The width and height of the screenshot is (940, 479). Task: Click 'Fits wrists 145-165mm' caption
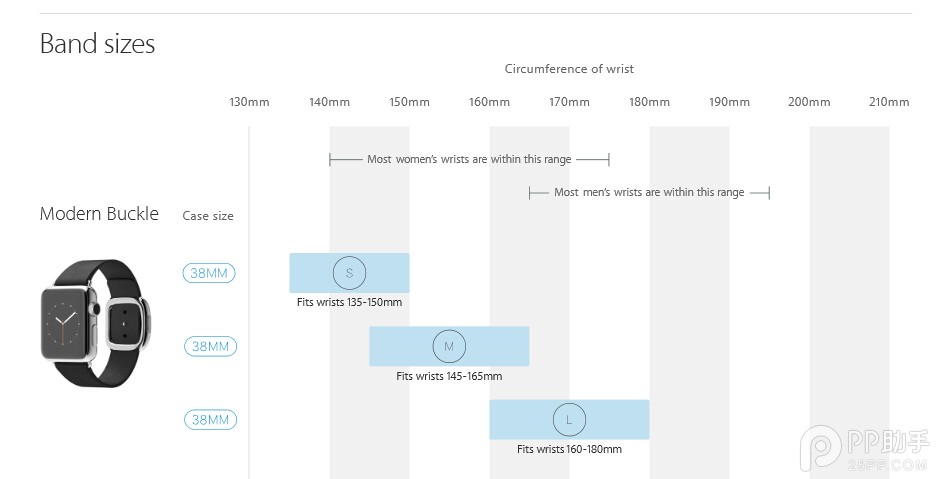tap(449, 376)
